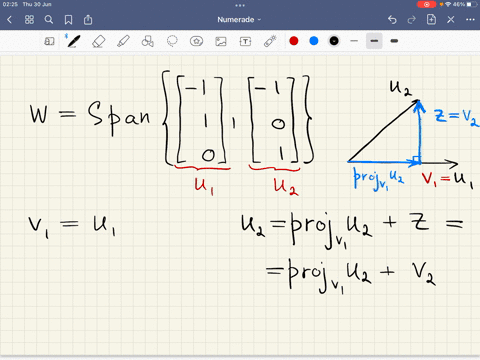Open the share/export menu

(88, 20)
